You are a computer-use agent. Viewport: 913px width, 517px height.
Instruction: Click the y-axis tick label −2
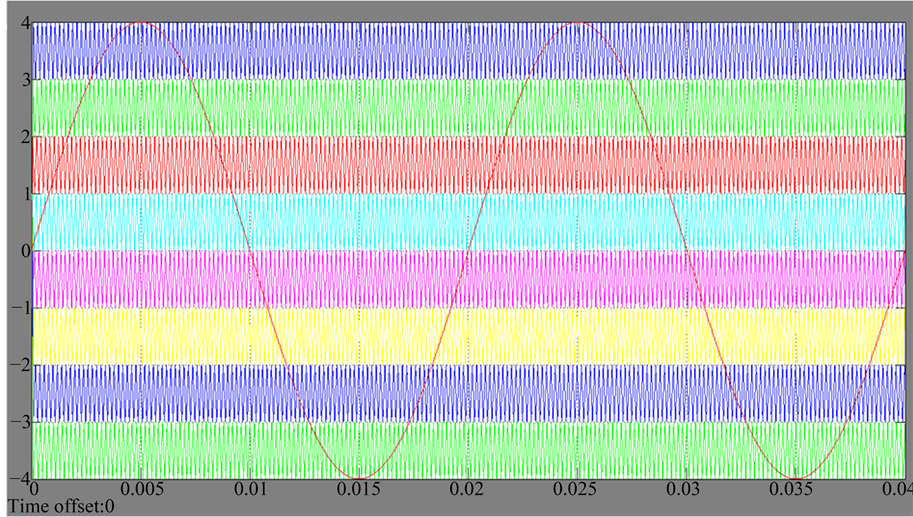click(16, 364)
